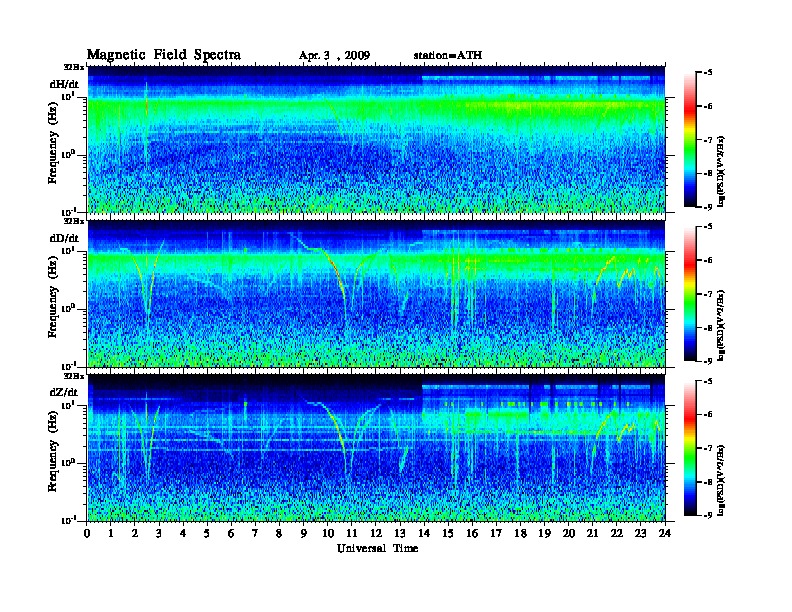Click the hour tick label '11'
Screen dimensions: 792x612
pyautogui.click(x=352, y=534)
